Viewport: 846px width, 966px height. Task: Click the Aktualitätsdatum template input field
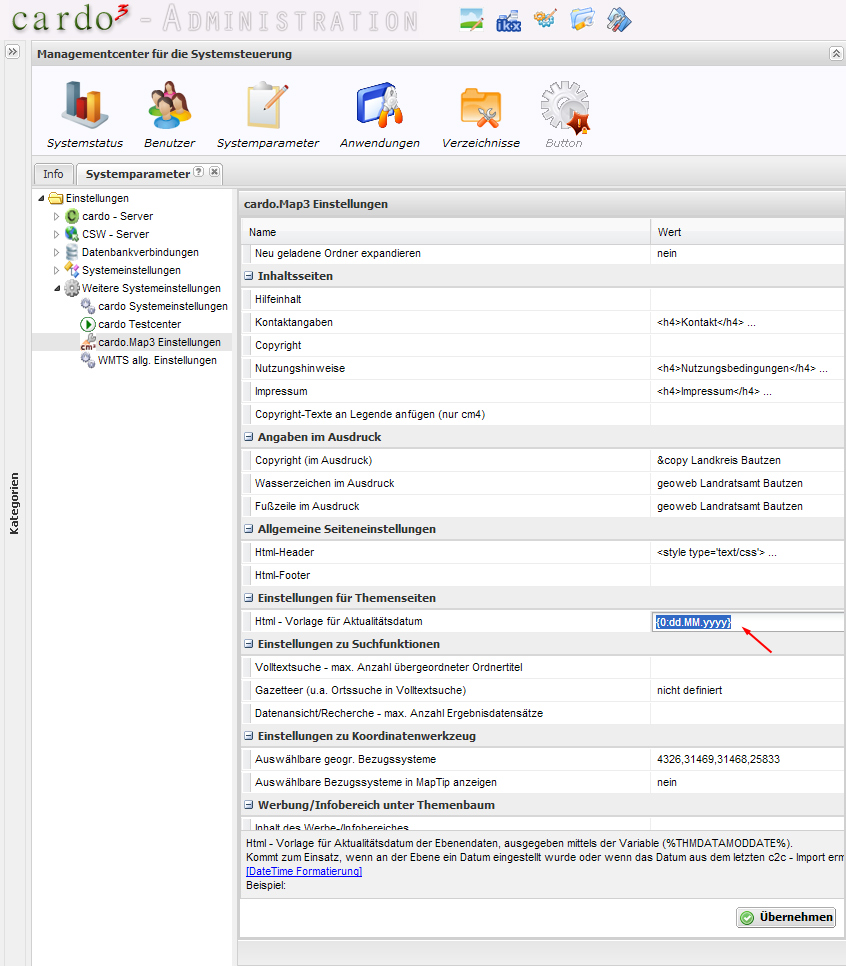point(745,622)
